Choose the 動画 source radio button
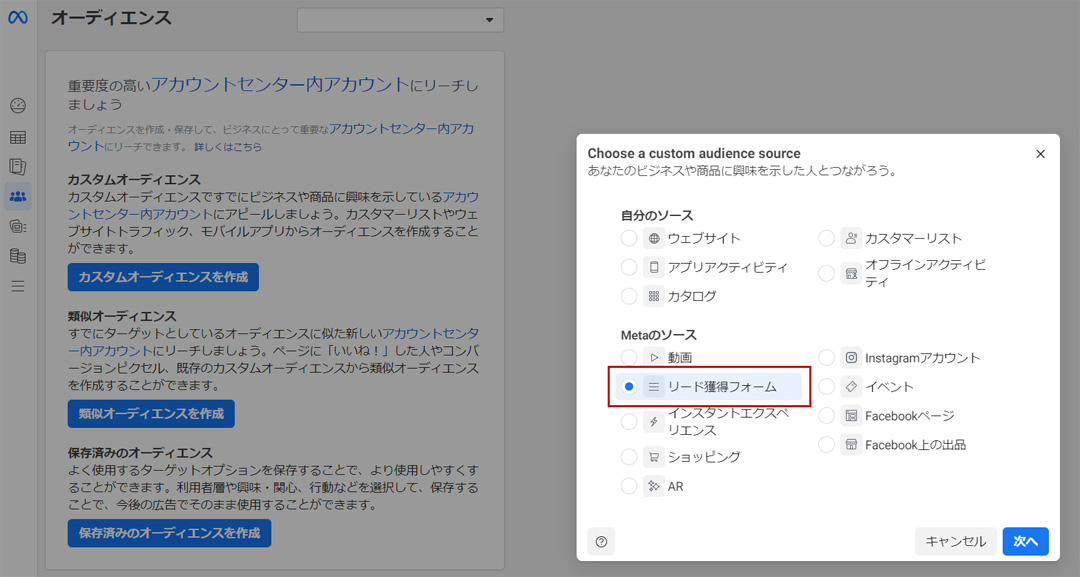Screen dimensions: 1080x577 pyautogui.click(x=629, y=357)
